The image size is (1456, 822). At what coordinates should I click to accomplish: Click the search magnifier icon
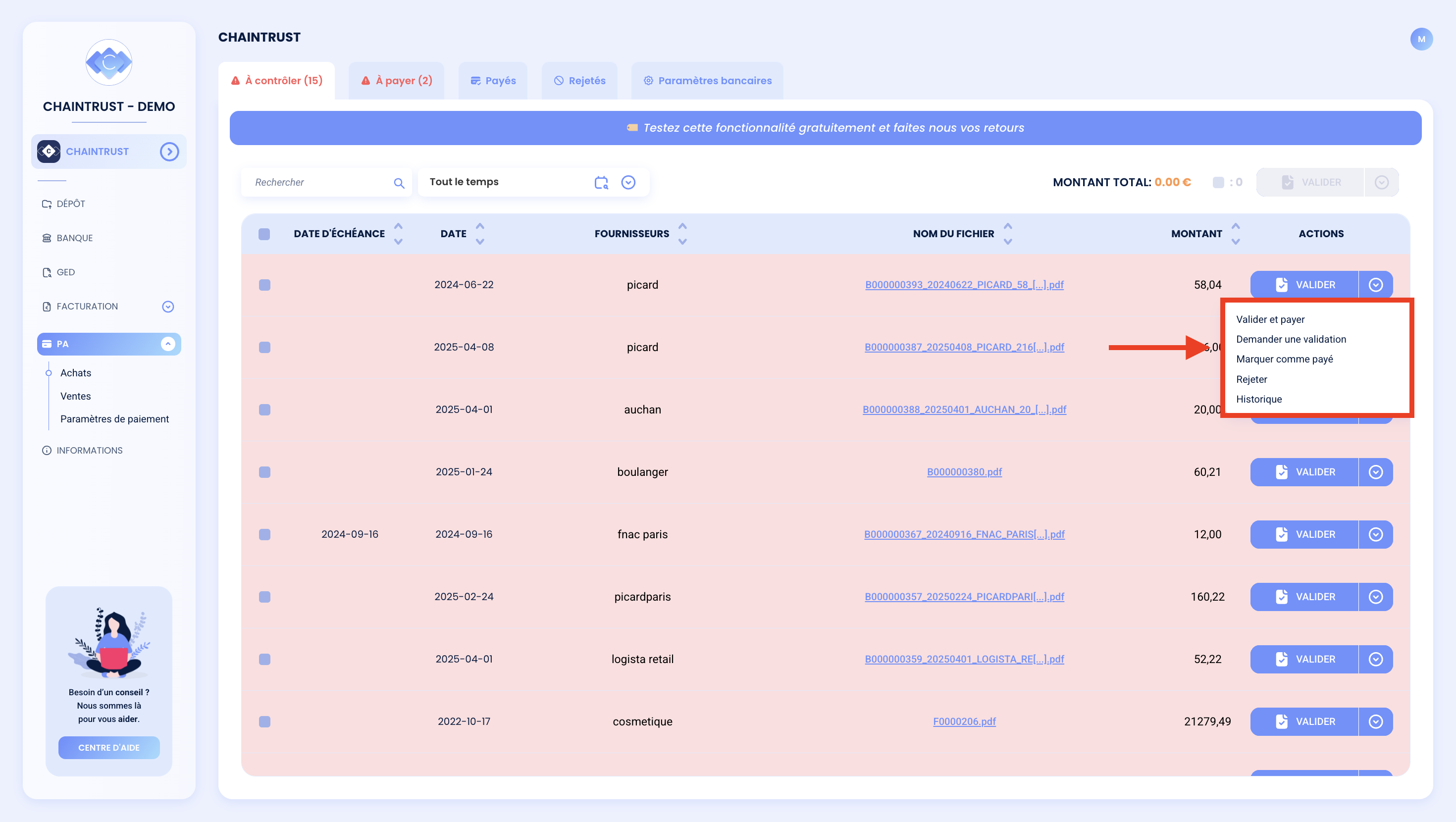click(399, 183)
